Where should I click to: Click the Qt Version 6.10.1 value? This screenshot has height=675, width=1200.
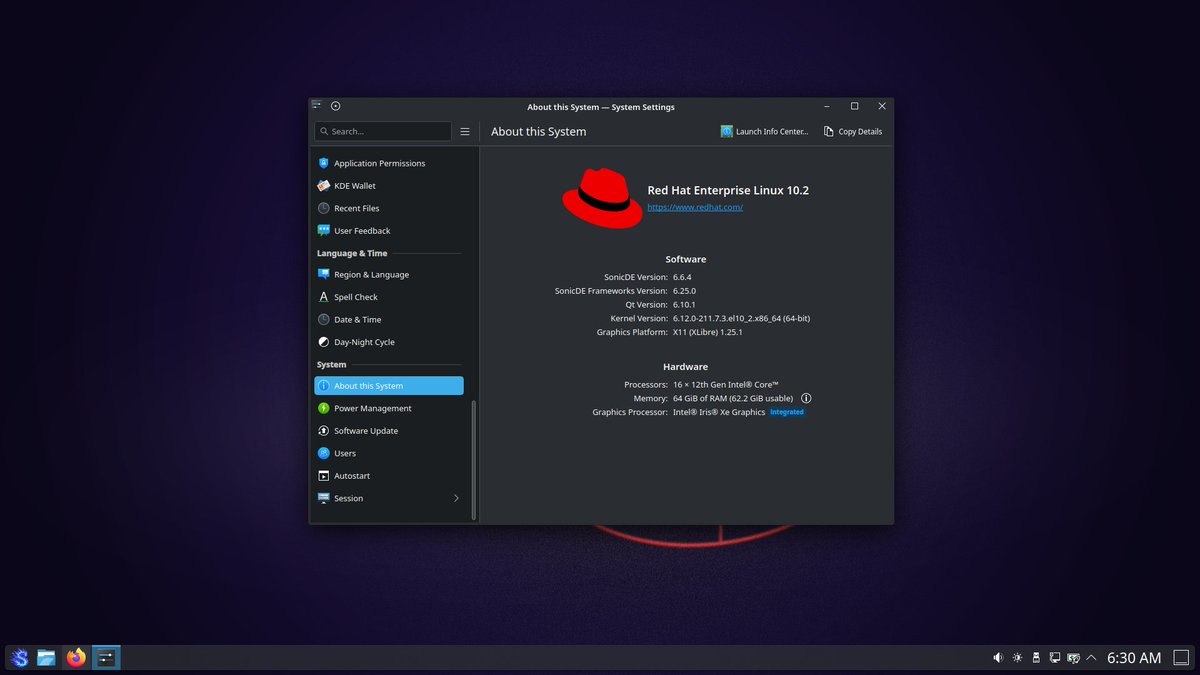(684, 304)
